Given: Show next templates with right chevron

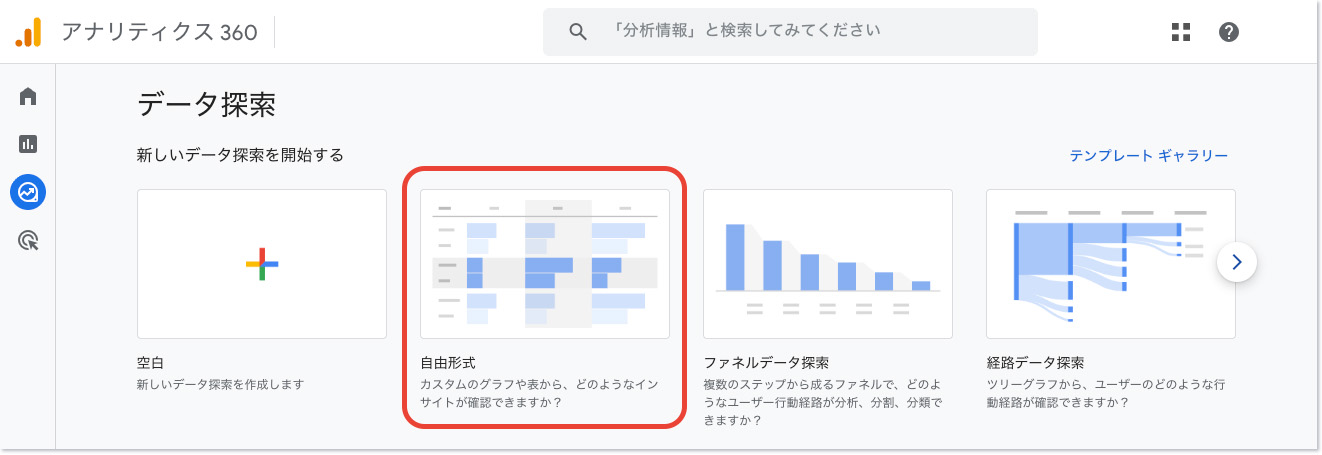Looking at the screenshot, I should (x=1237, y=263).
